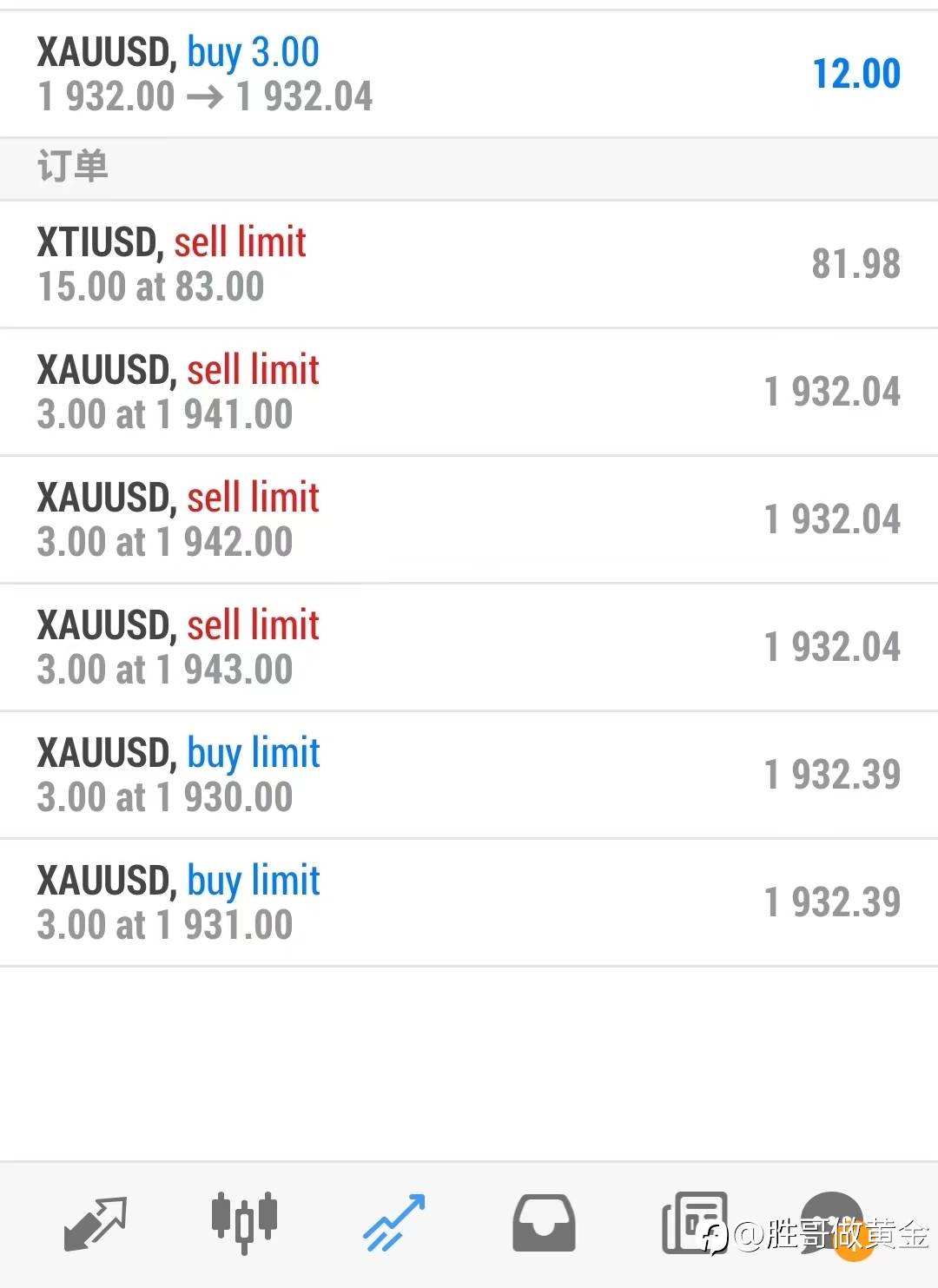Select the blue Trade tab icon
The height and width of the screenshot is (1288, 938).
pos(394,1223)
